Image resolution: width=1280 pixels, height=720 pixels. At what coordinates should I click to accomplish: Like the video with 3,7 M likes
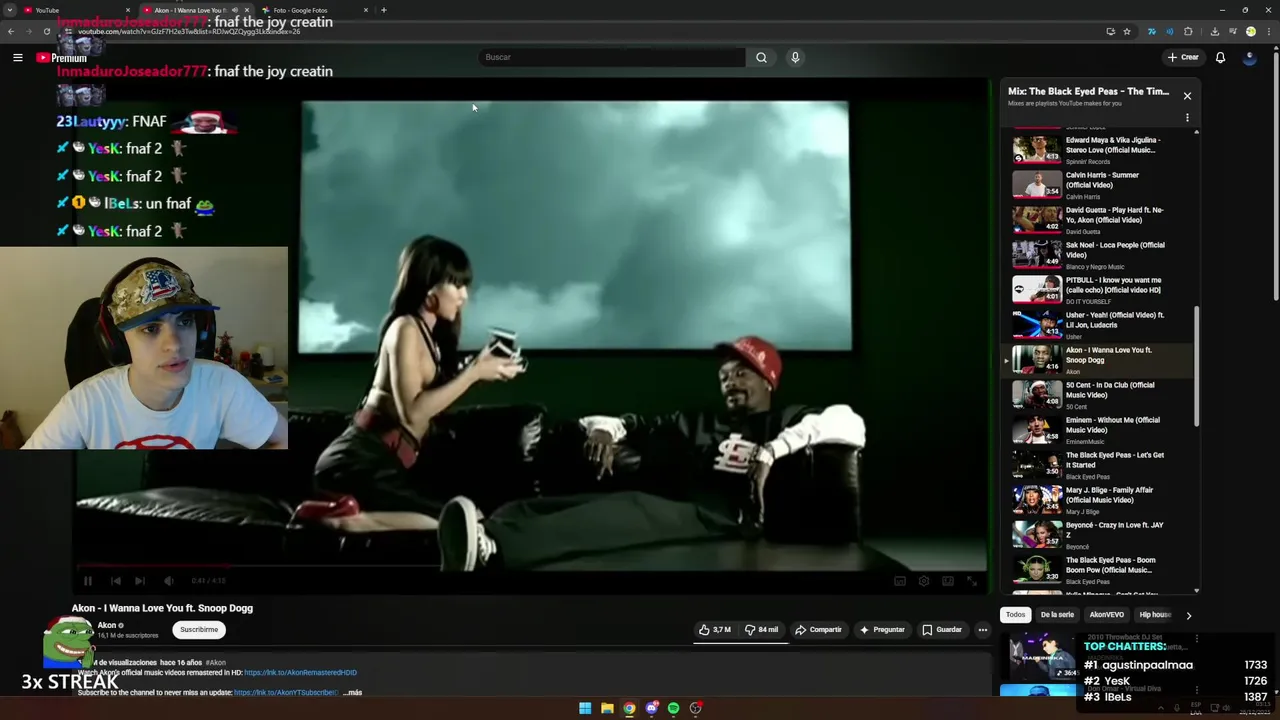click(715, 630)
